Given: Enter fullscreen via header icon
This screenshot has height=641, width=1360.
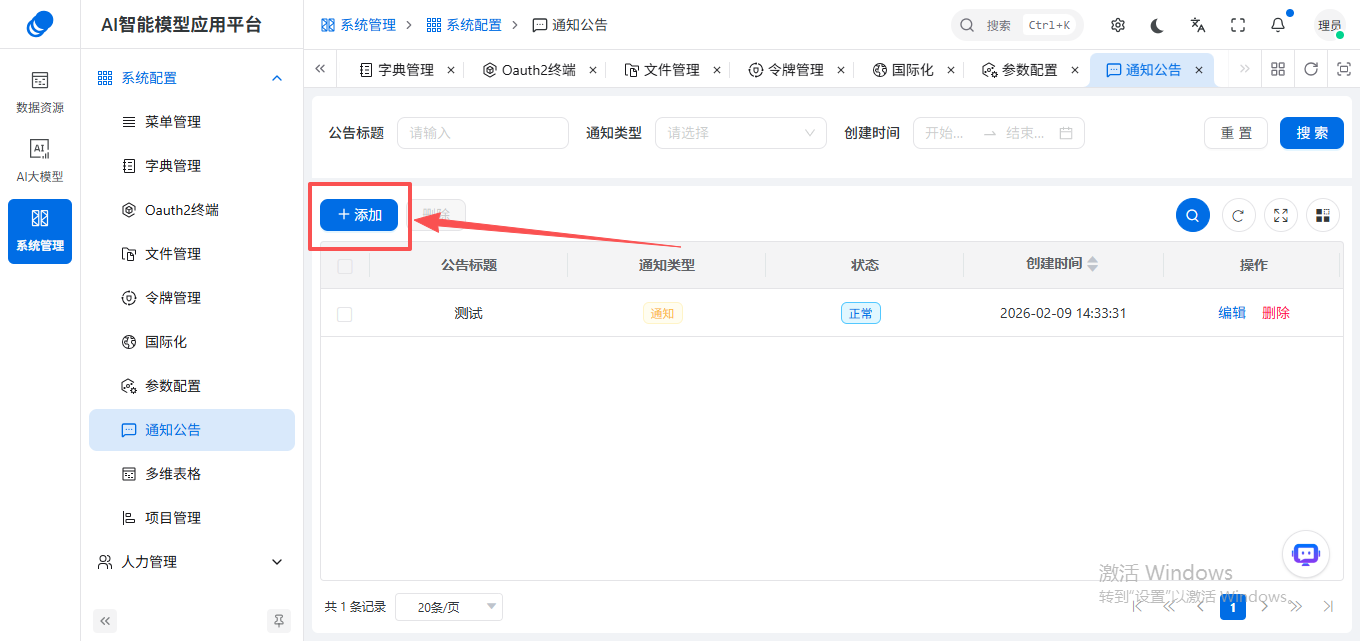Looking at the screenshot, I should point(1238,25).
